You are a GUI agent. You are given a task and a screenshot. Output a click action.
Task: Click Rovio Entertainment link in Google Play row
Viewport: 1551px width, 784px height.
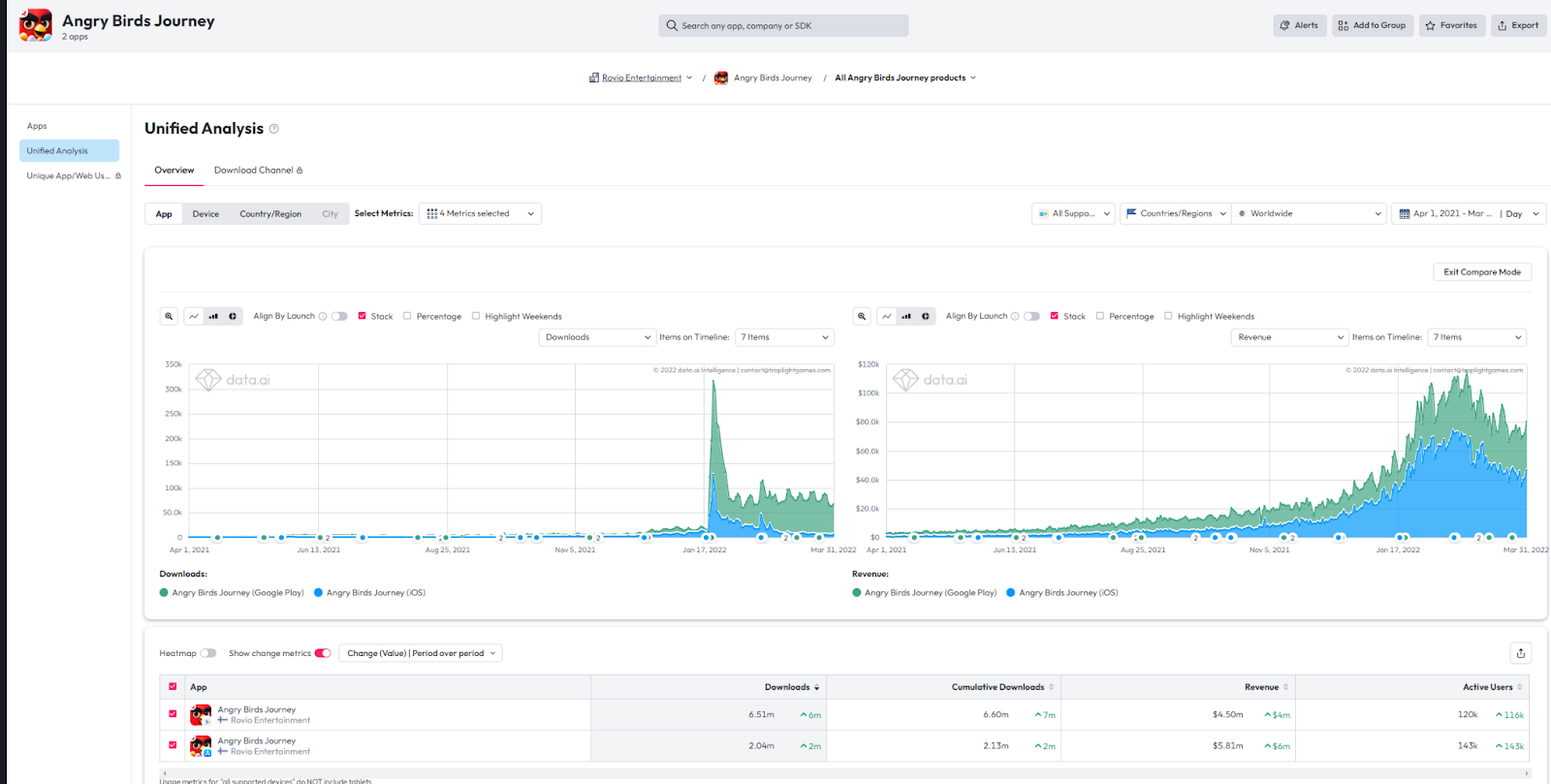270,720
